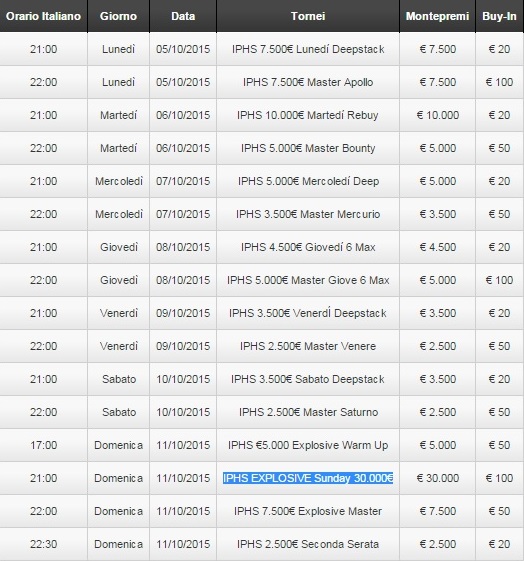Click the € 30.000 Montepremi value

437,478
